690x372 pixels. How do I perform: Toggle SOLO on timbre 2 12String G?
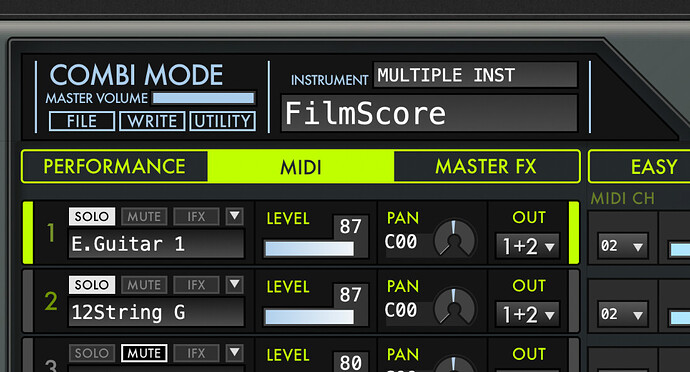click(x=92, y=285)
